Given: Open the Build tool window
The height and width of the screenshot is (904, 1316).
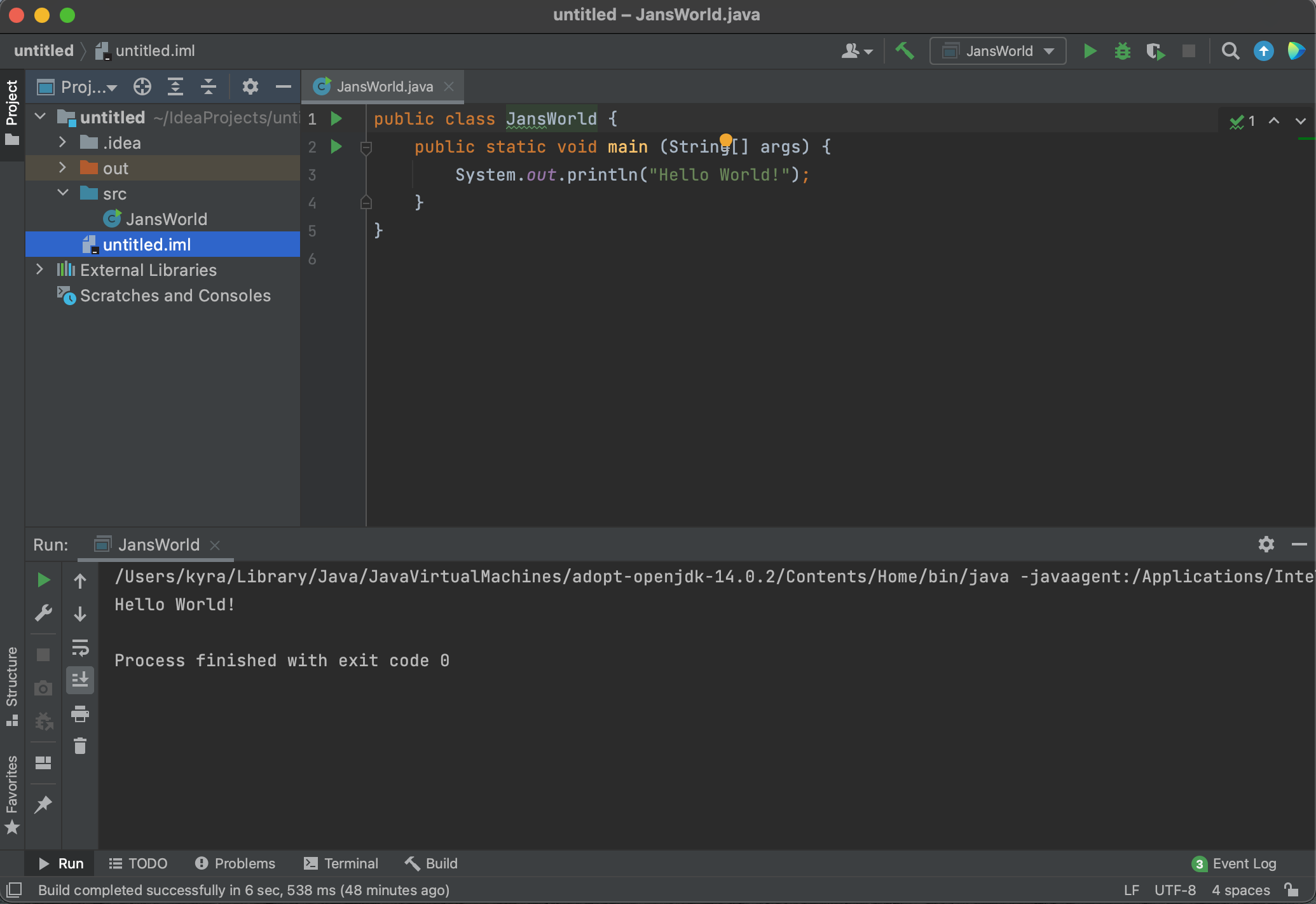Looking at the screenshot, I should [431, 863].
